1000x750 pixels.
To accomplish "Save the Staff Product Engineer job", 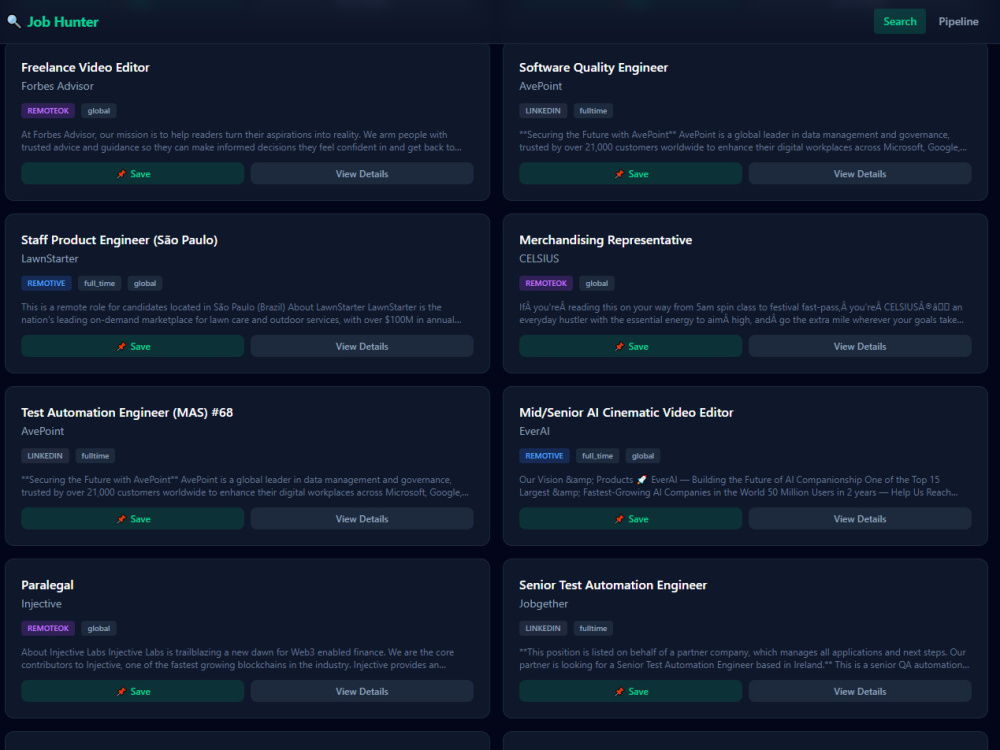I will (x=133, y=346).
